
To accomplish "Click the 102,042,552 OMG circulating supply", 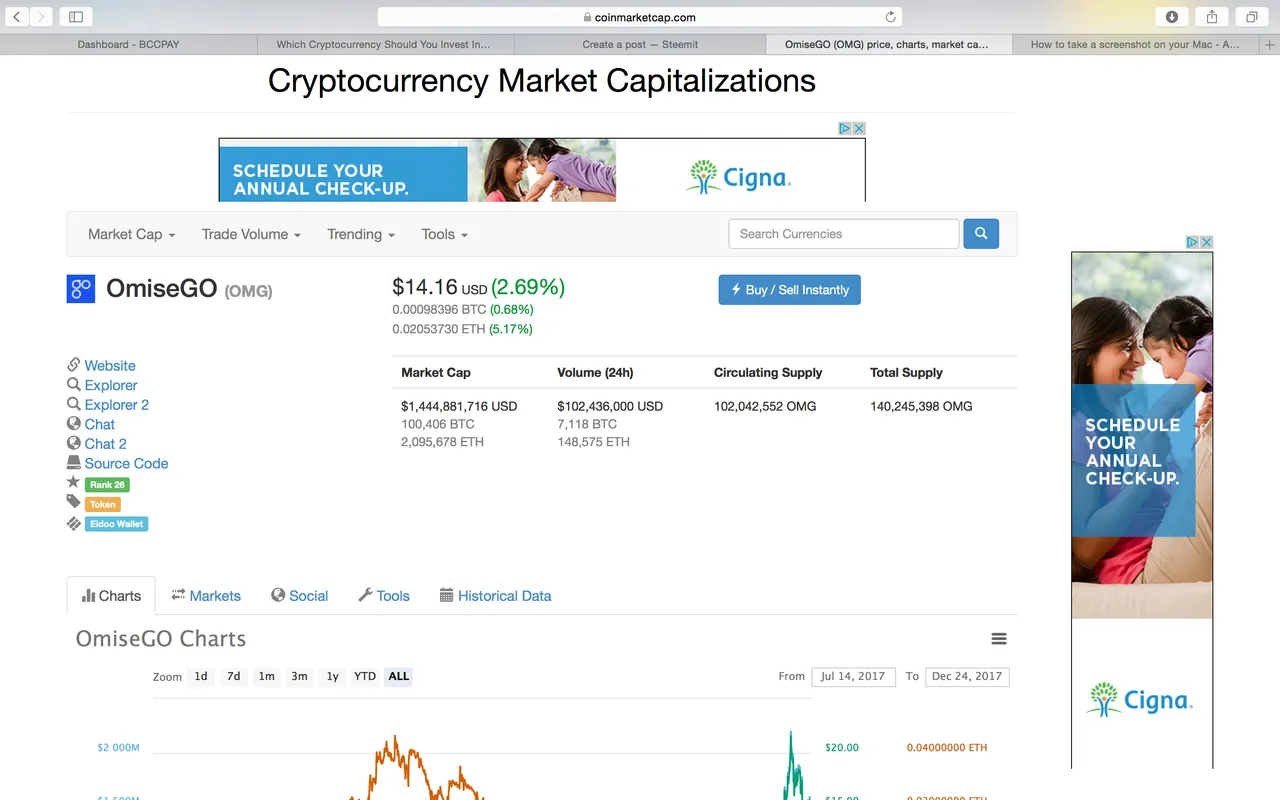I will point(765,407).
